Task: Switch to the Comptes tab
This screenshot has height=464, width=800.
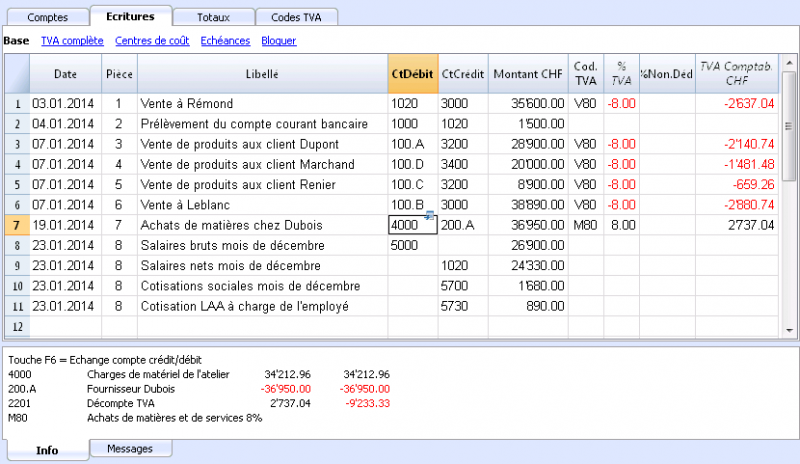Action: point(47,17)
